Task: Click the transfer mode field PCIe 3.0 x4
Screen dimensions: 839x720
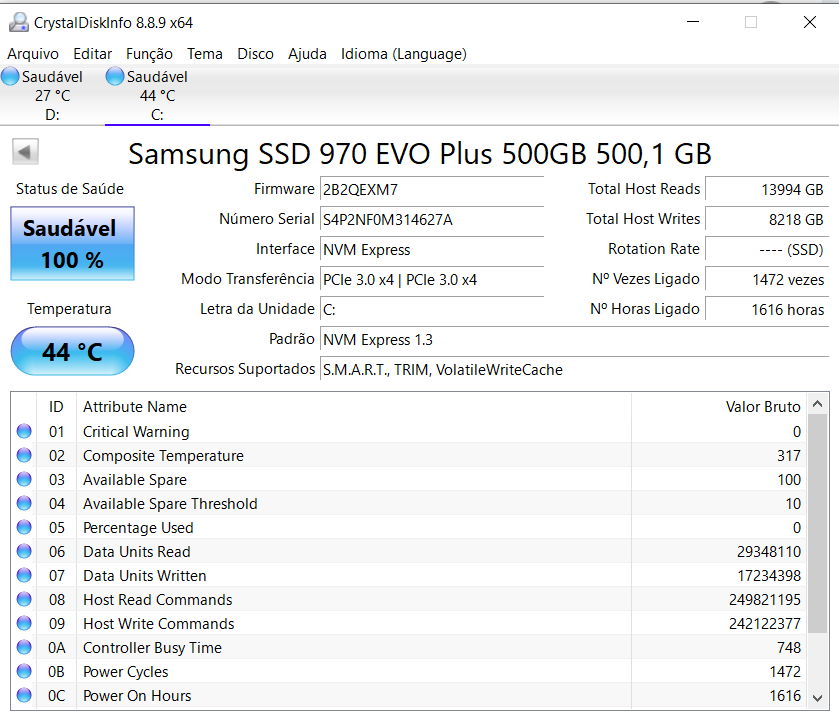Action: (x=432, y=280)
